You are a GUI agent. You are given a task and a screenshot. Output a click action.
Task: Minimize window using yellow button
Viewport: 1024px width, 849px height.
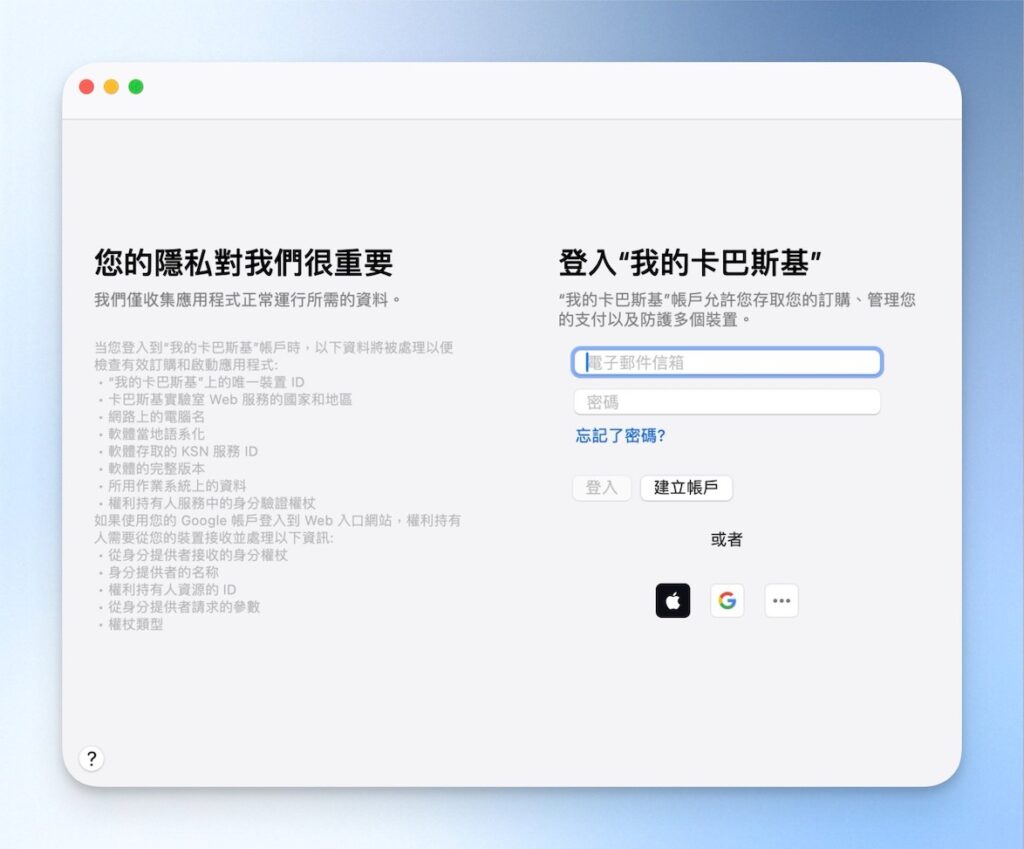[111, 87]
